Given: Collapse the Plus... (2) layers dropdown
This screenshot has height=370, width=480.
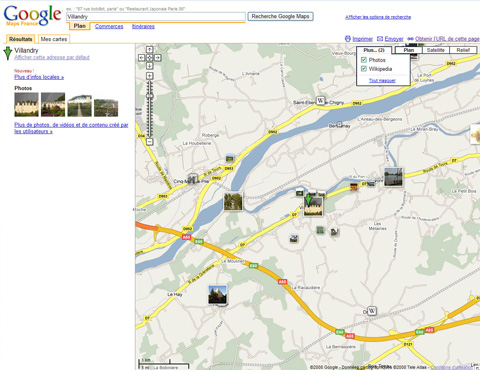Looking at the screenshot, I should [374, 50].
